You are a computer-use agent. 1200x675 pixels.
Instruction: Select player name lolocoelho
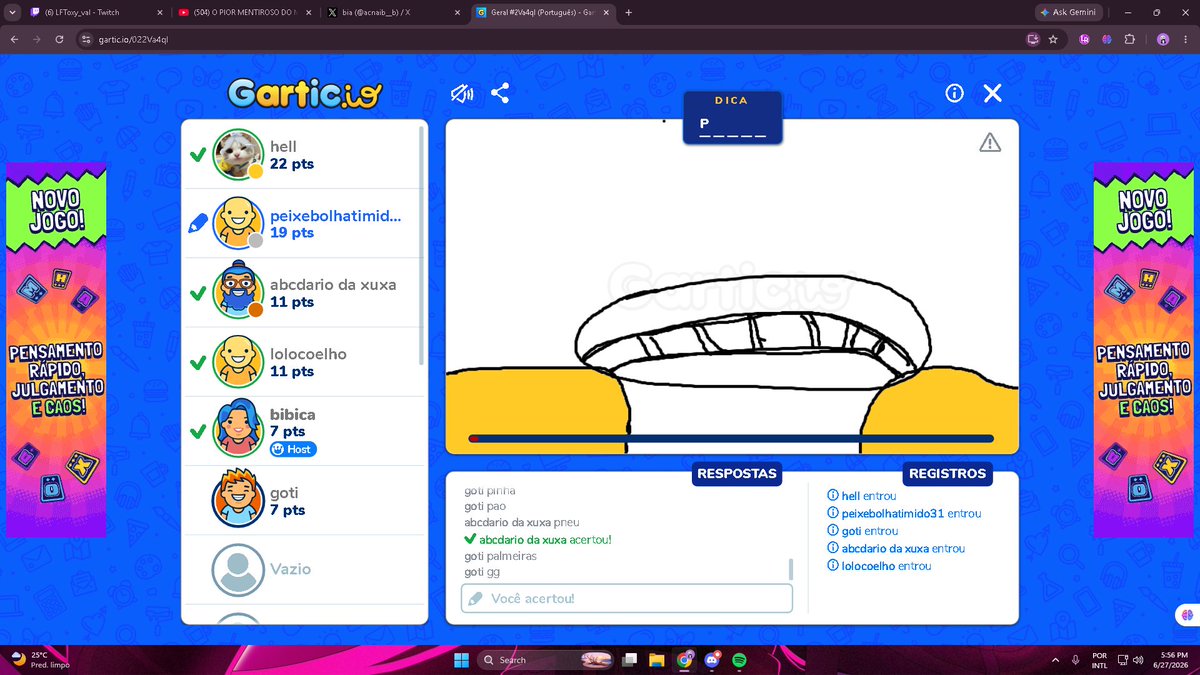(308, 354)
